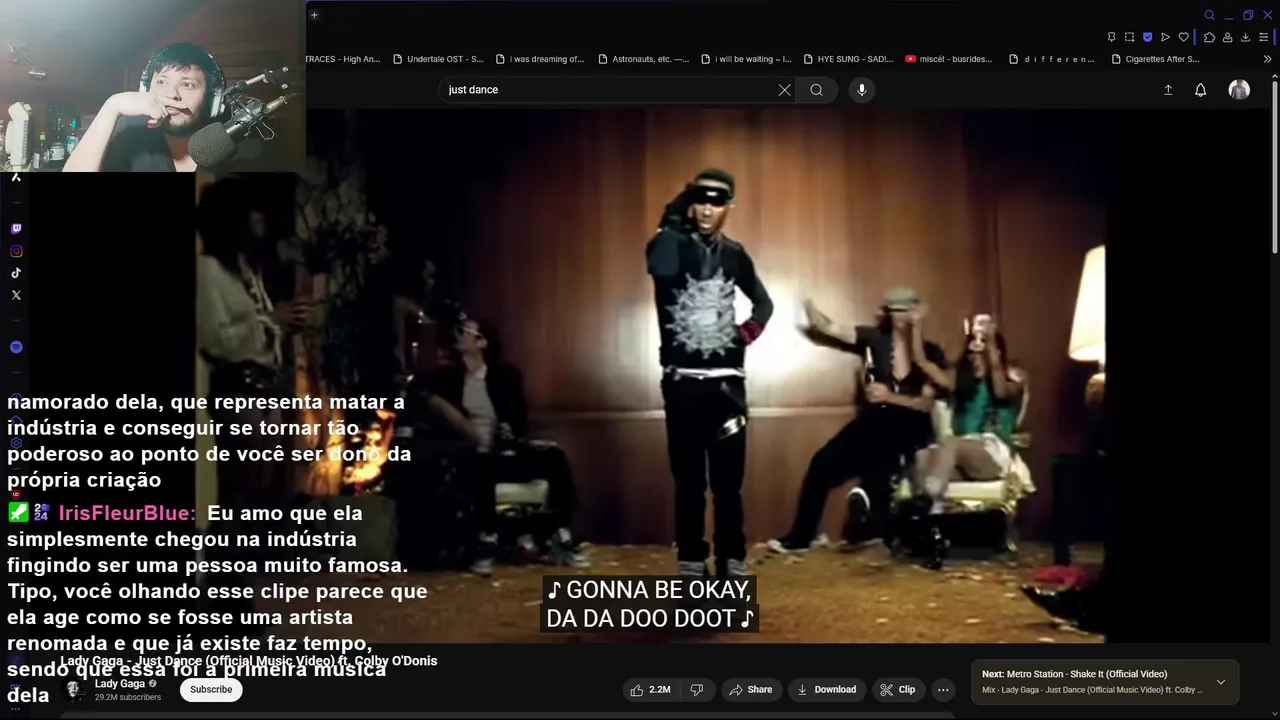Click the Clip button
This screenshot has width=1280, height=720.
tap(898, 689)
